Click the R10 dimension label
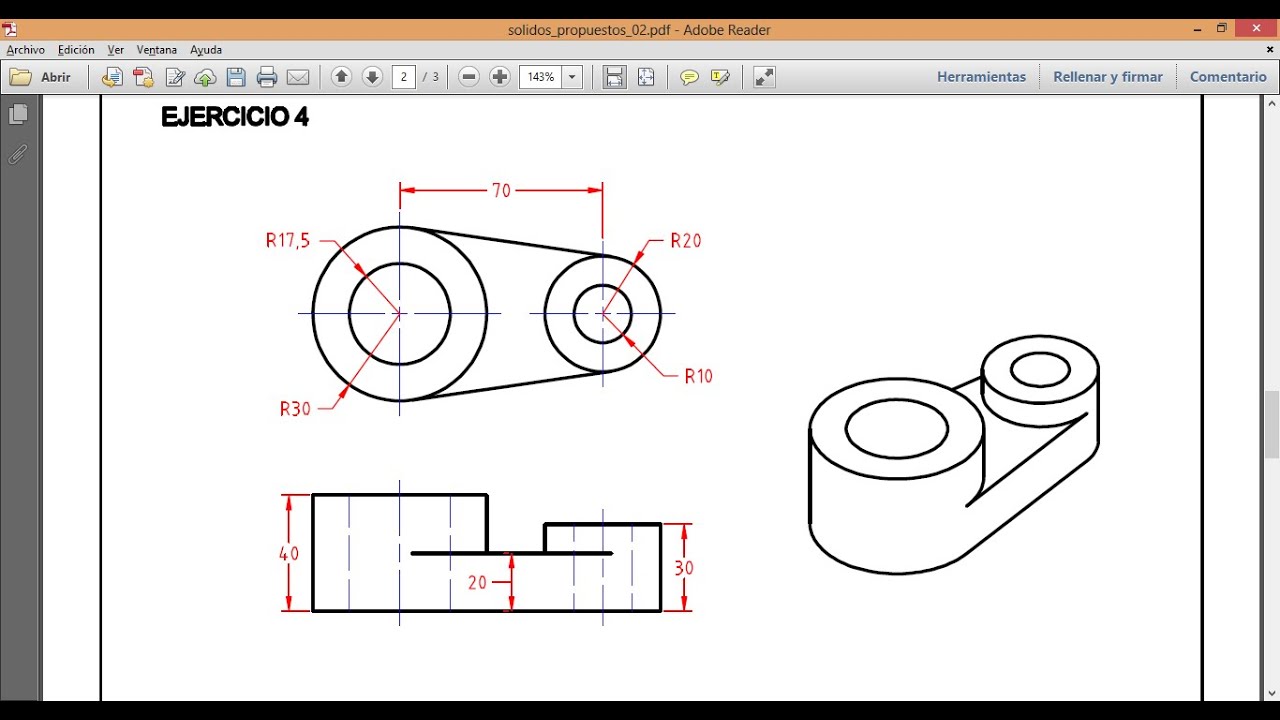 tap(698, 376)
